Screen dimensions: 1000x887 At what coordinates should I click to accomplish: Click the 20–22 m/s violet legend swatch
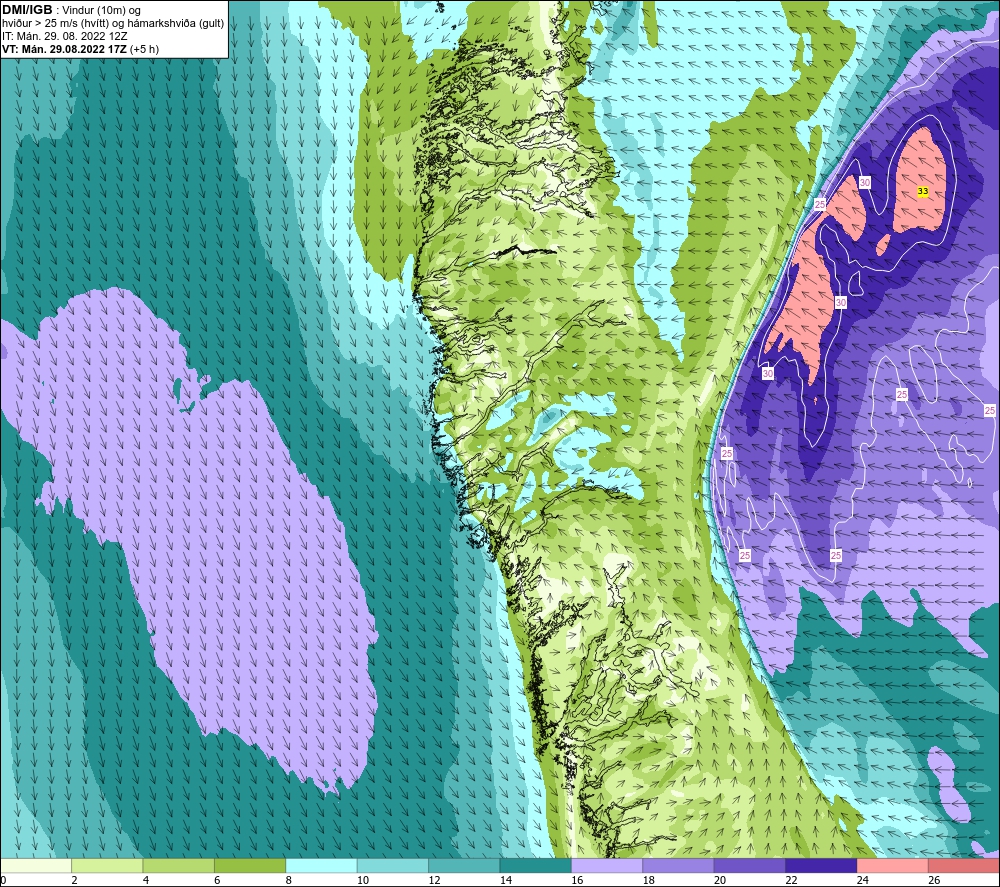[750, 866]
